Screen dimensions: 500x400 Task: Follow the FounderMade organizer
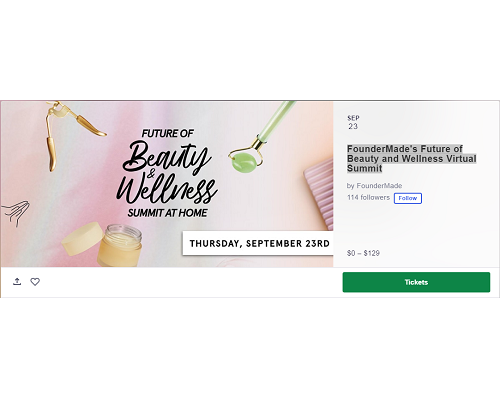(x=408, y=198)
